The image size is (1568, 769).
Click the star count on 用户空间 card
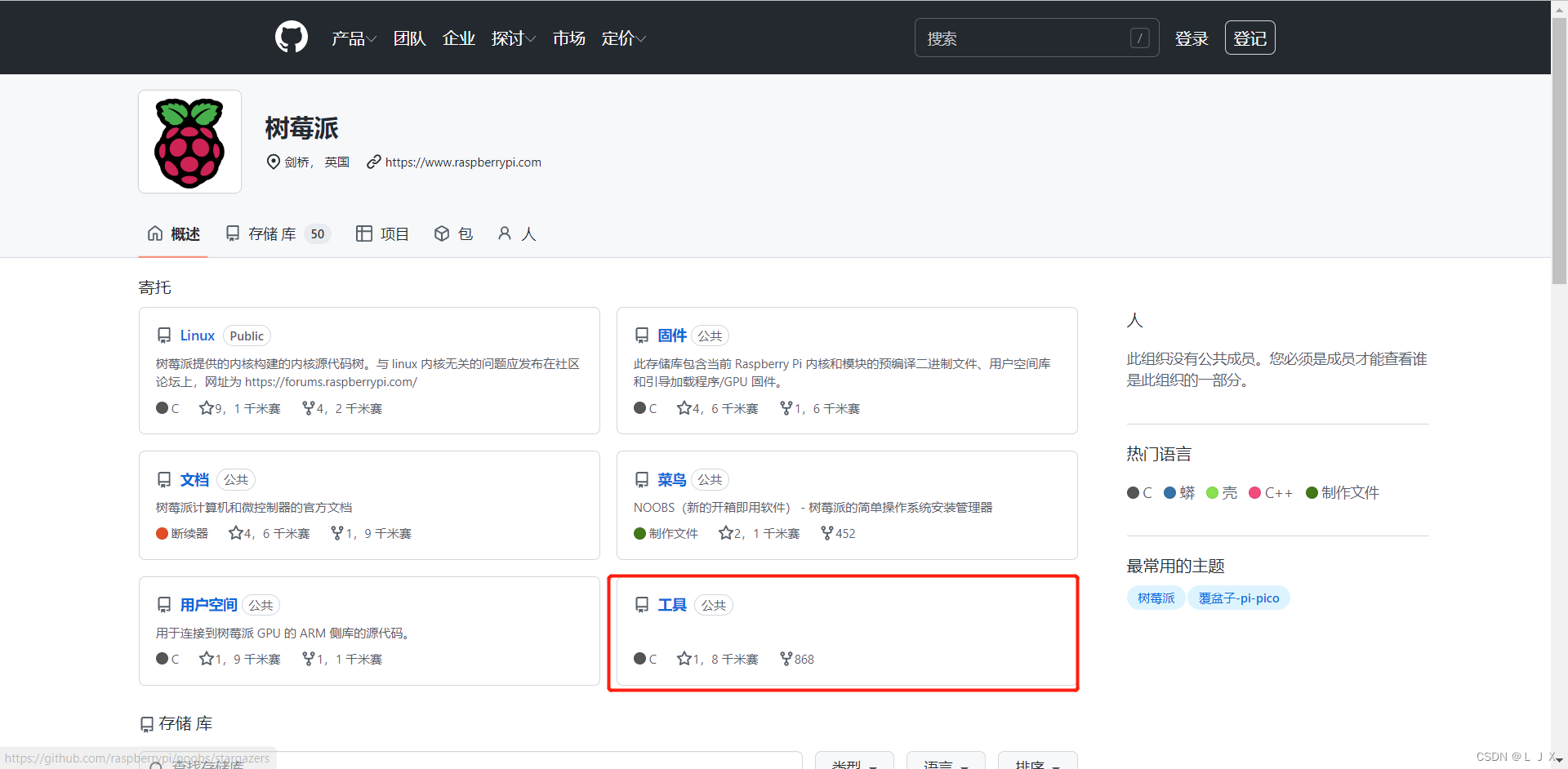click(240, 659)
